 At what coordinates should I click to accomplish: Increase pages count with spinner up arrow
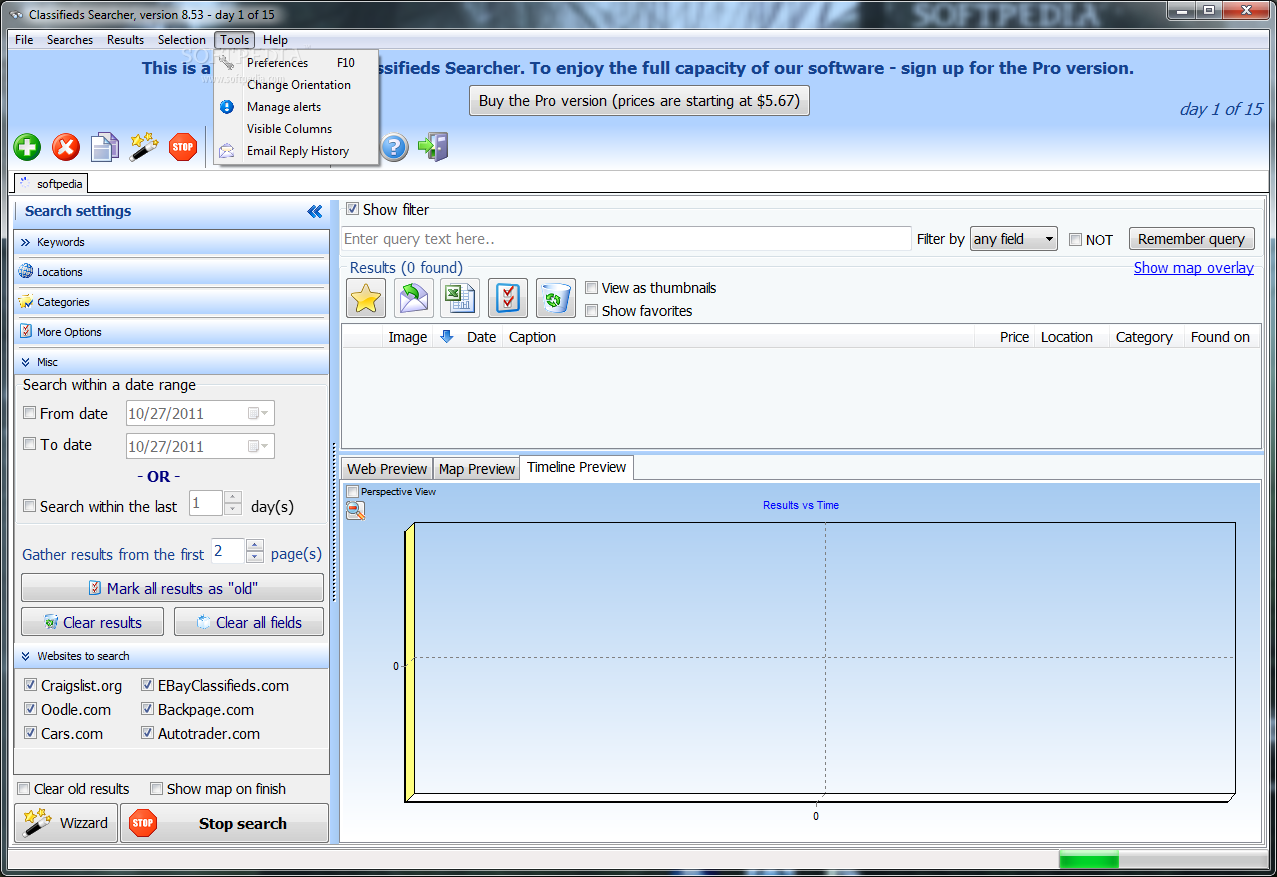click(254, 545)
